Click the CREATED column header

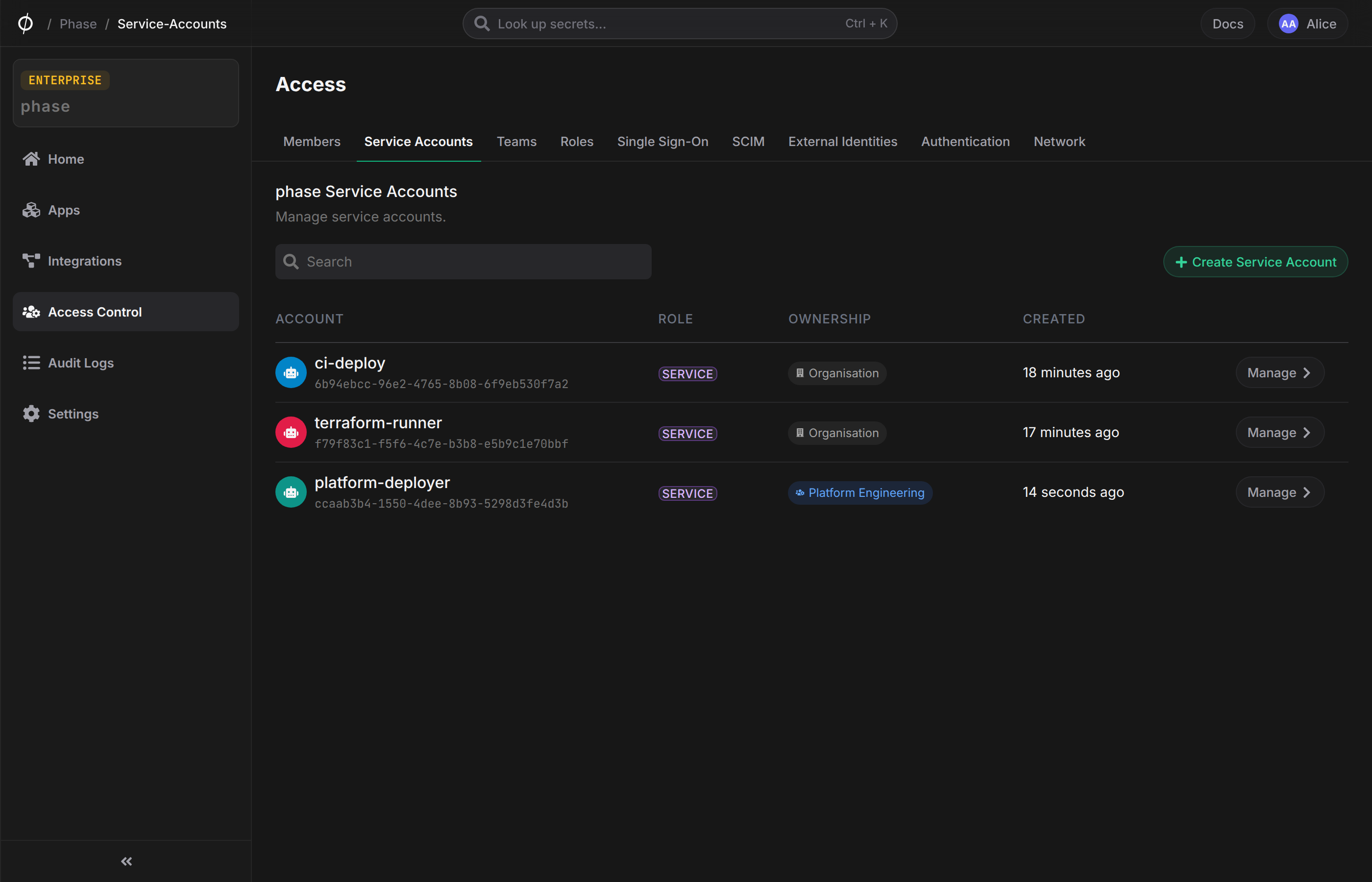click(1053, 319)
